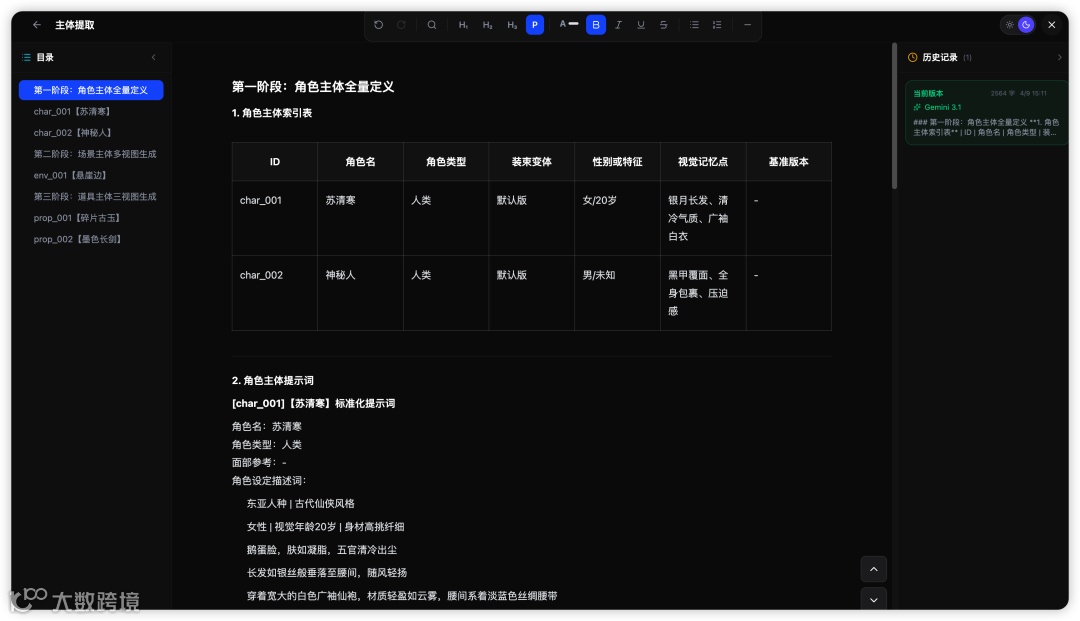Switch to dark theme moon icon
The image size is (1080, 621).
pyautogui.click(x=1026, y=25)
